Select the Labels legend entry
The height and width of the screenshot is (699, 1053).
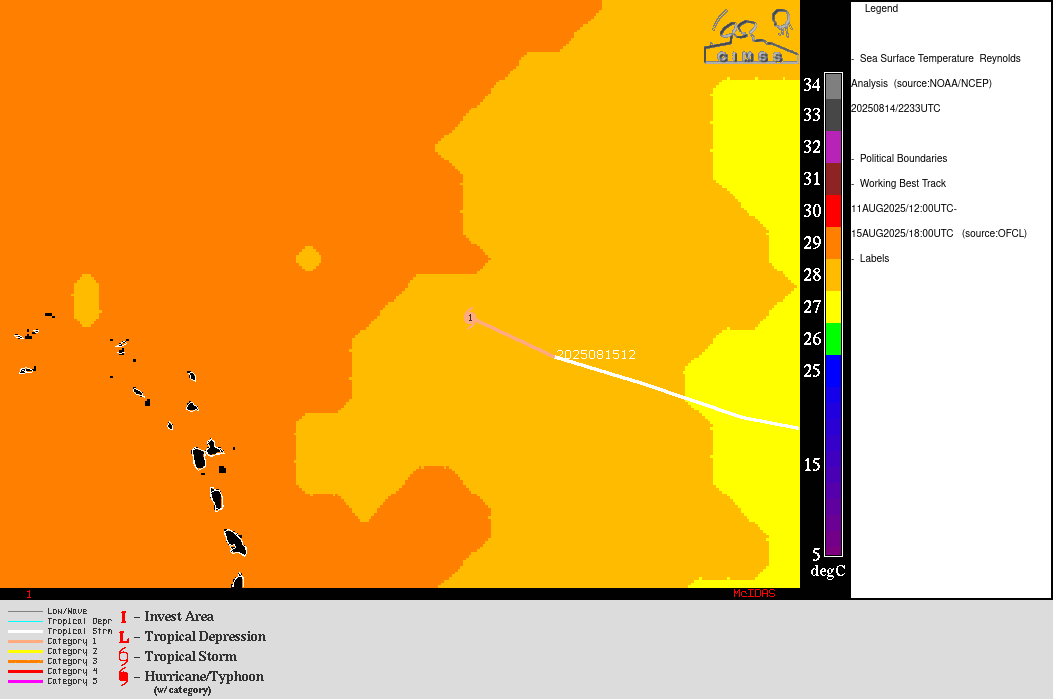(x=874, y=259)
